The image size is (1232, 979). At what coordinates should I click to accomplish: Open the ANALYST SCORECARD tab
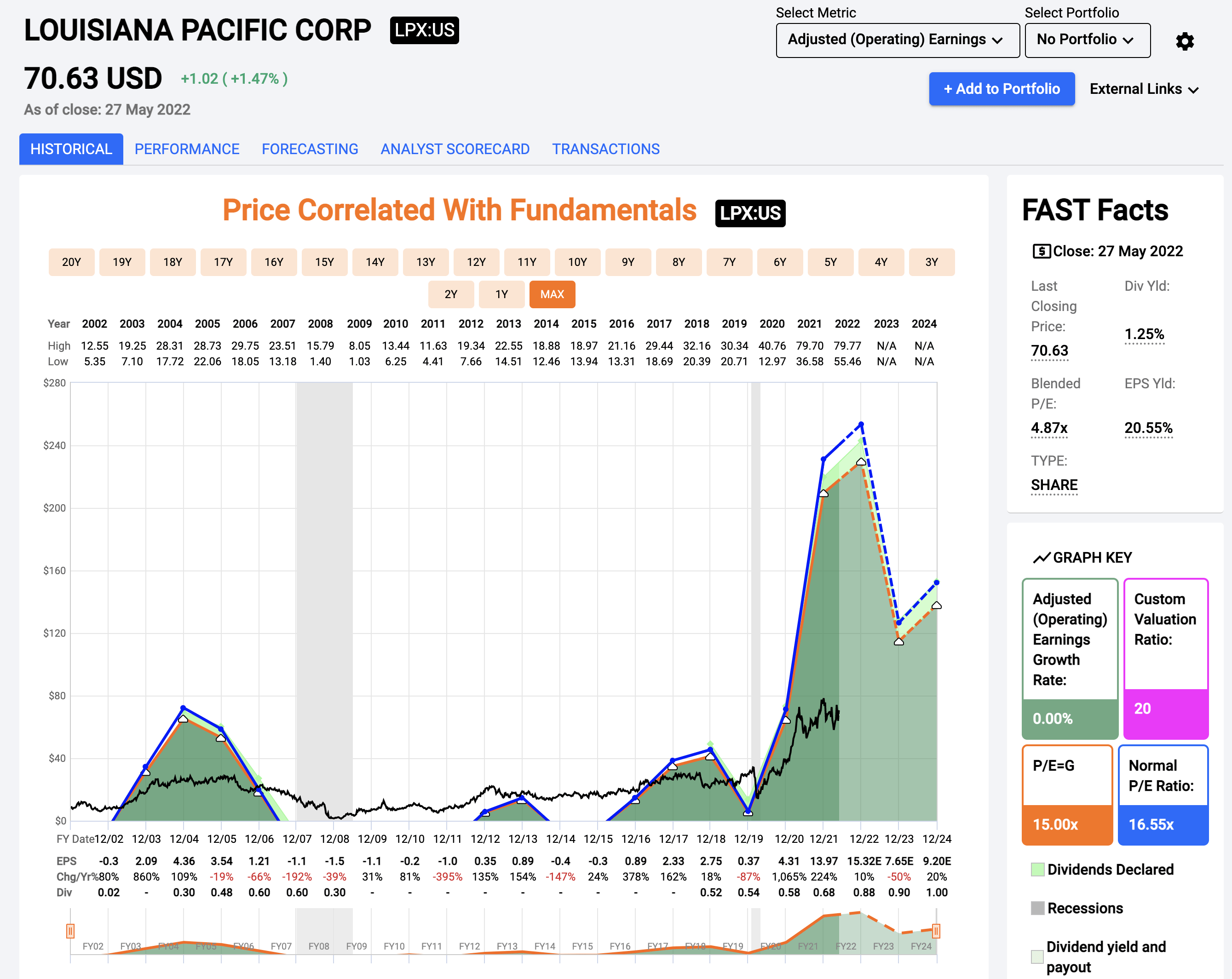pos(455,149)
